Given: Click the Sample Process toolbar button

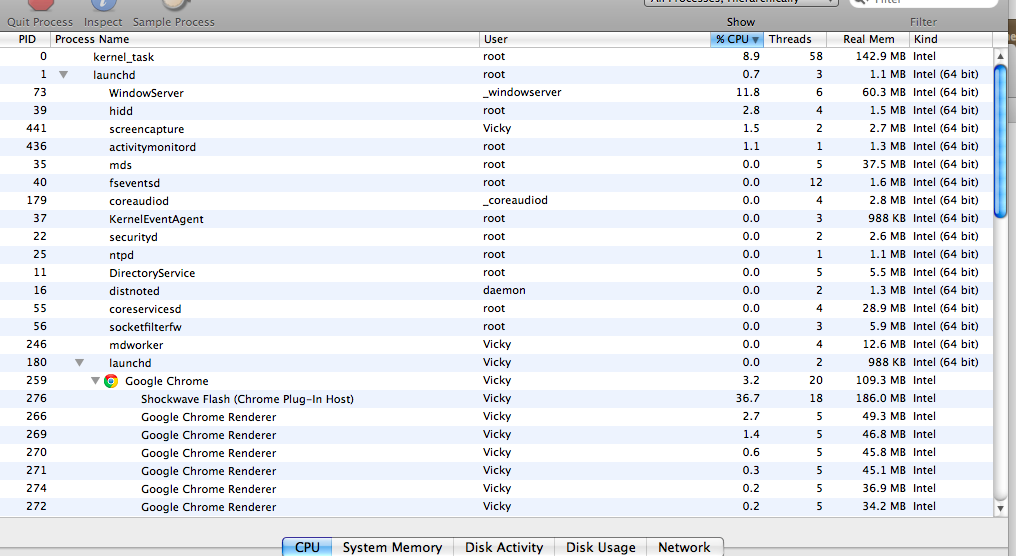Looking at the screenshot, I should tap(173, 14).
